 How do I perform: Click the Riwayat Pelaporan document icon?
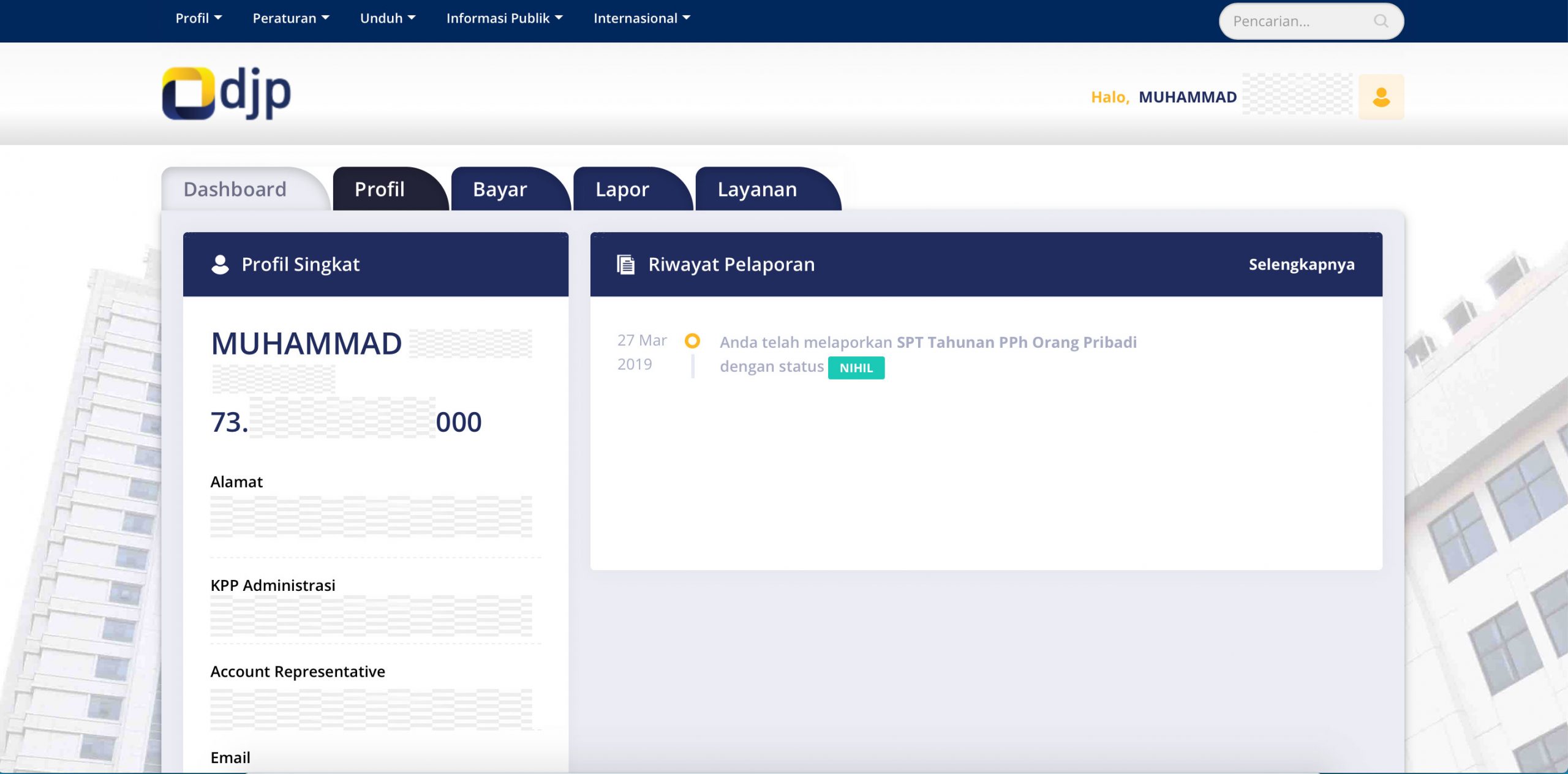(625, 265)
